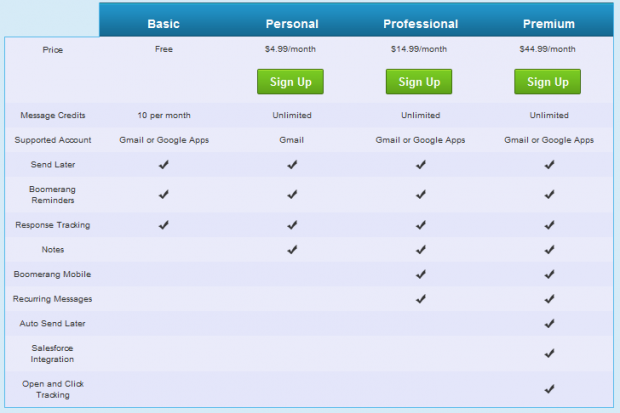Click the Supported Account row label
Screen dimensions: 620x413
tap(53, 140)
